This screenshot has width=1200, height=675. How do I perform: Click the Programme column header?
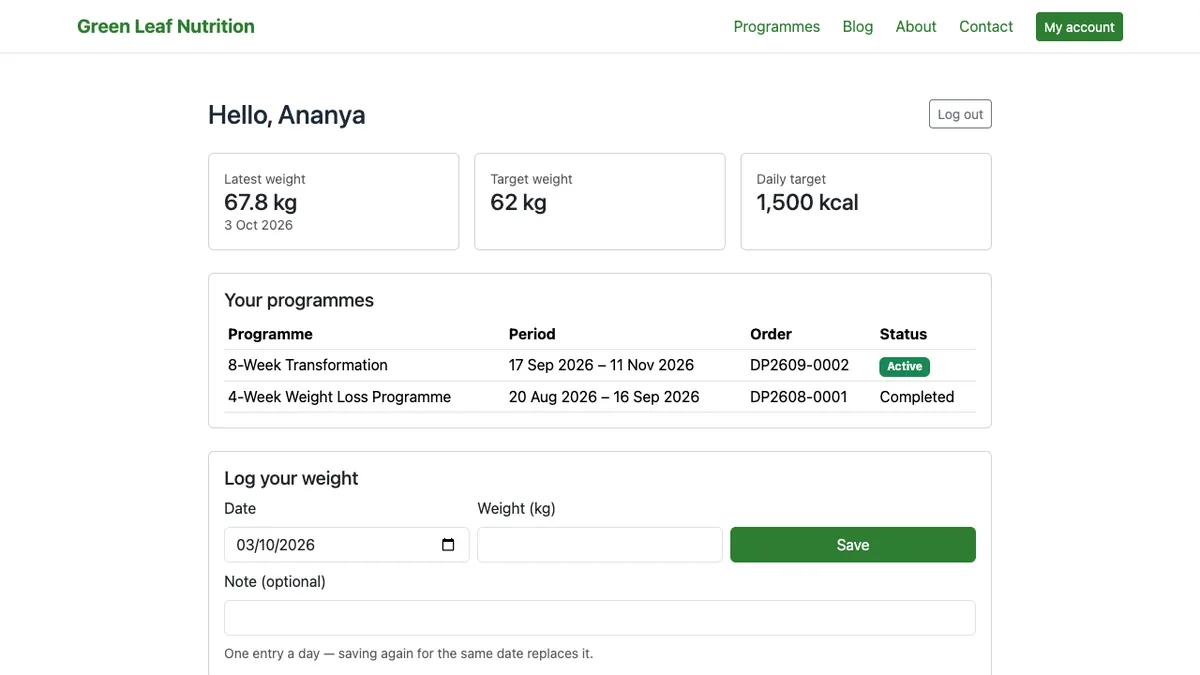(270, 334)
